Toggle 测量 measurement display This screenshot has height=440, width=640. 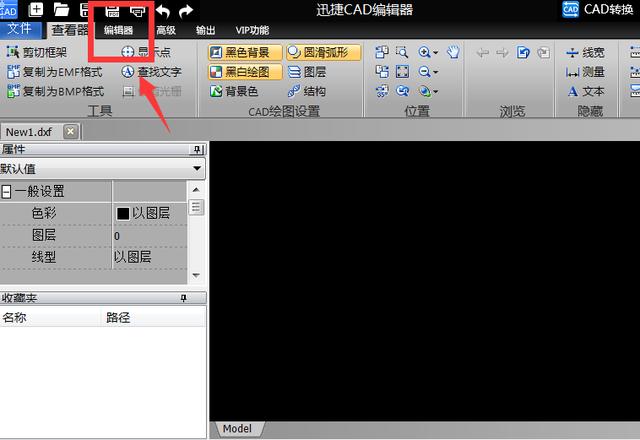[585, 72]
